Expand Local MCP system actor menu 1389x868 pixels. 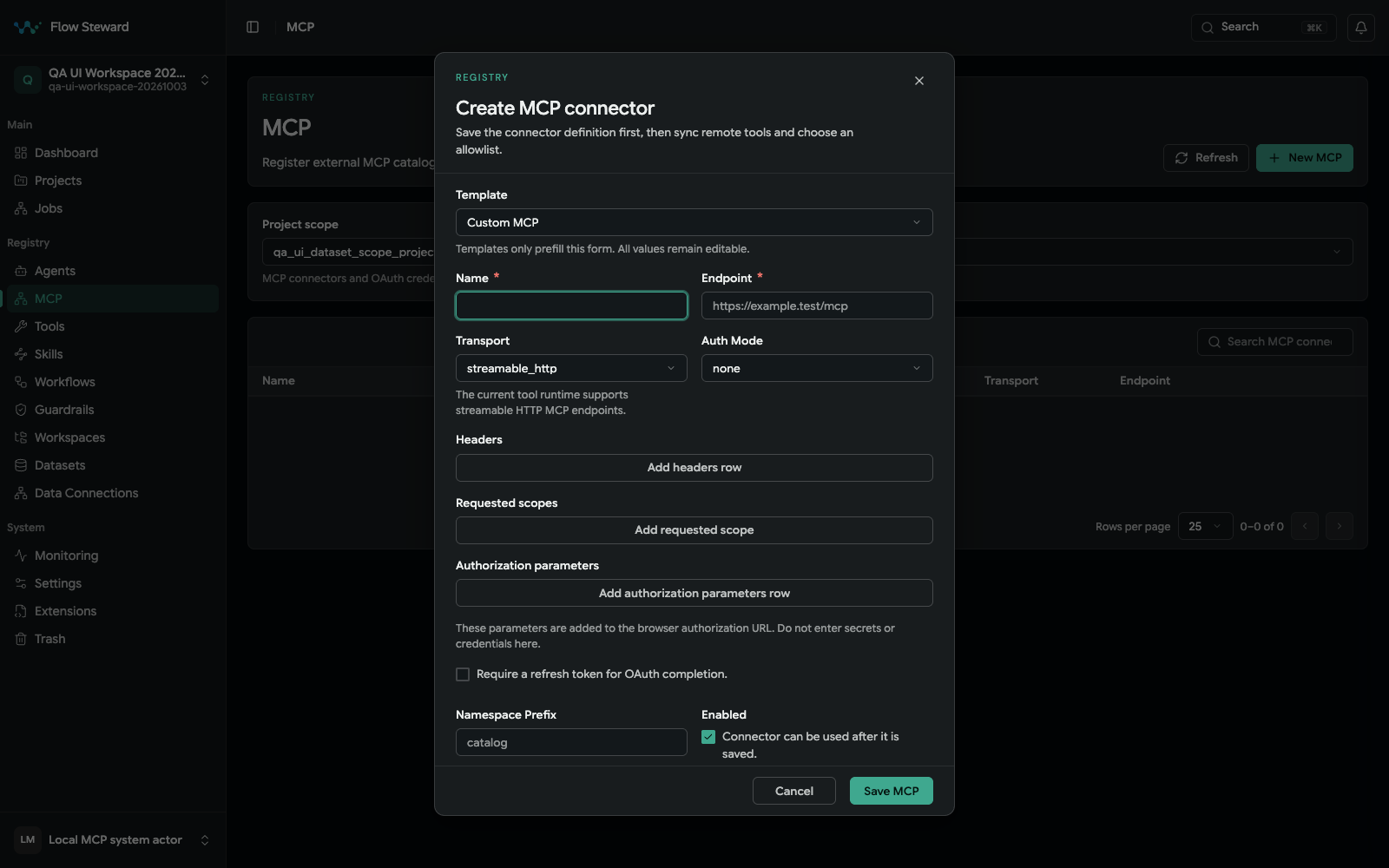113,840
